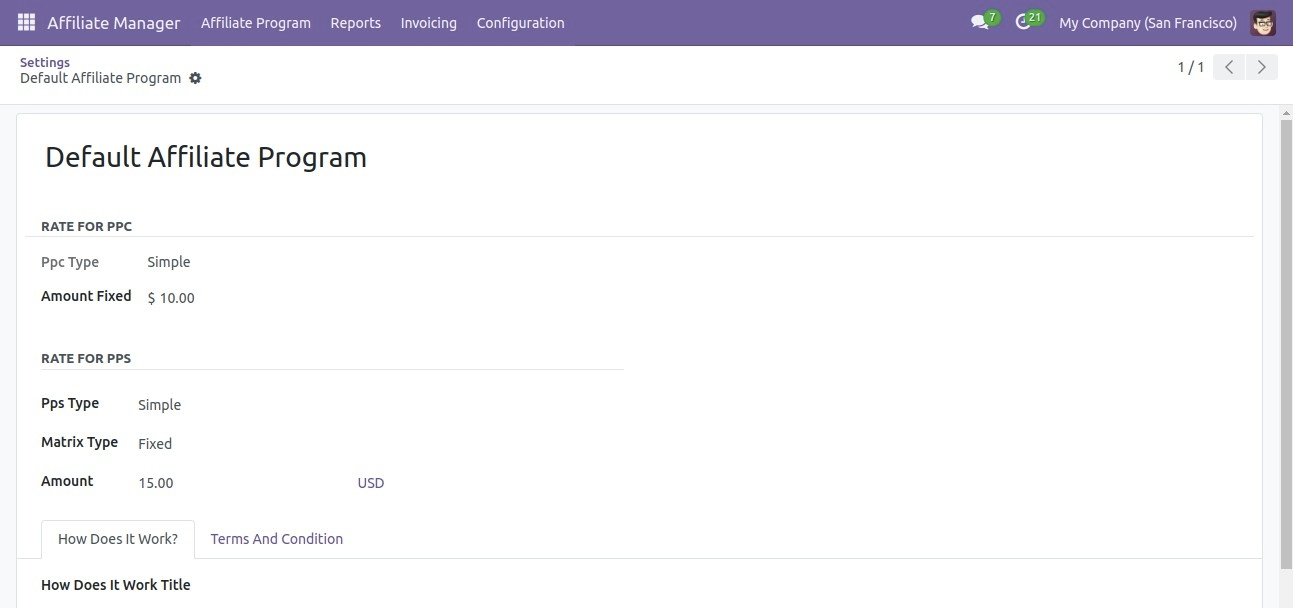Click the Matrix Type label
This screenshot has height=608, width=1293.
(80, 442)
